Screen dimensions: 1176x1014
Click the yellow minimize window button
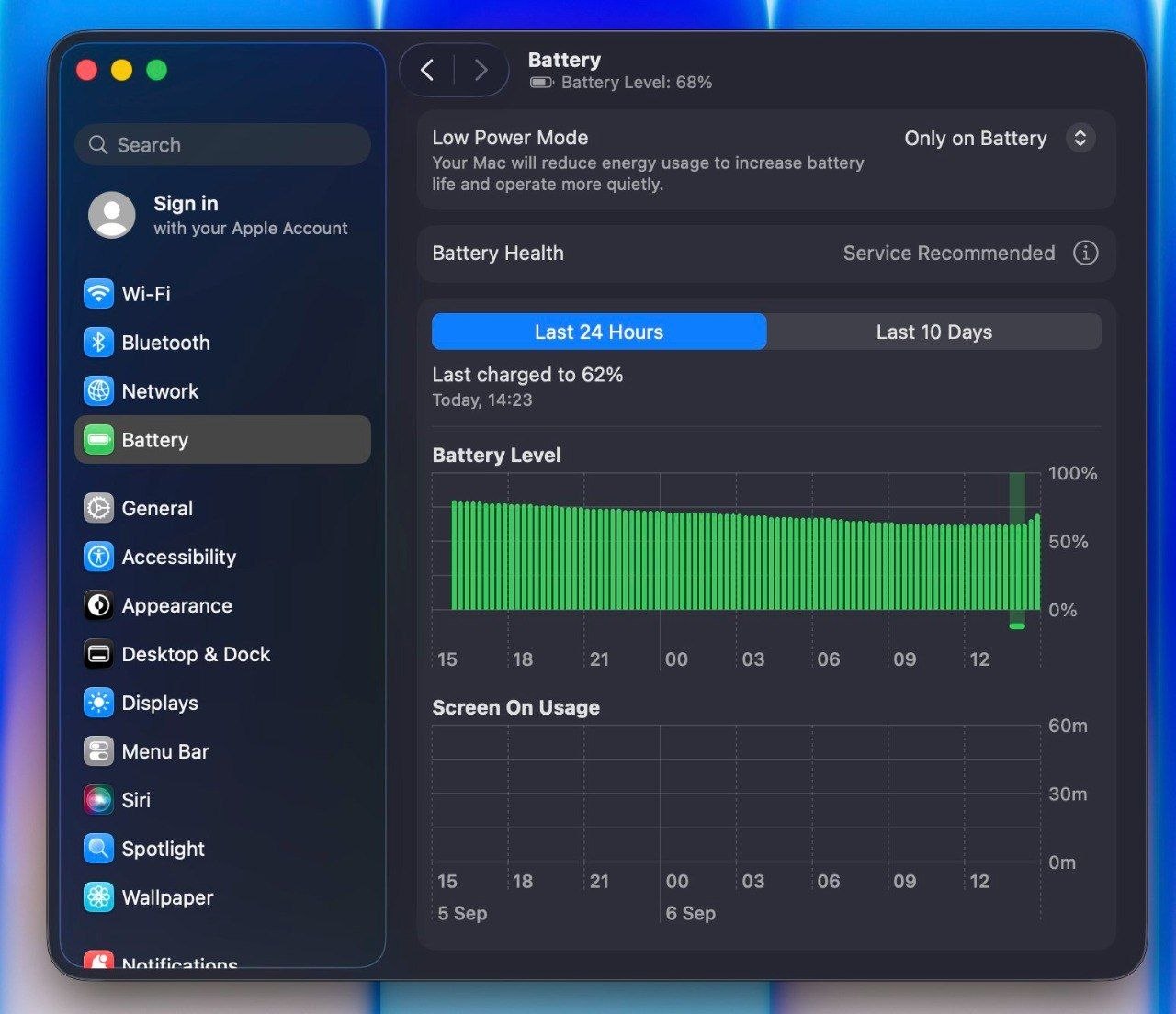click(x=121, y=70)
